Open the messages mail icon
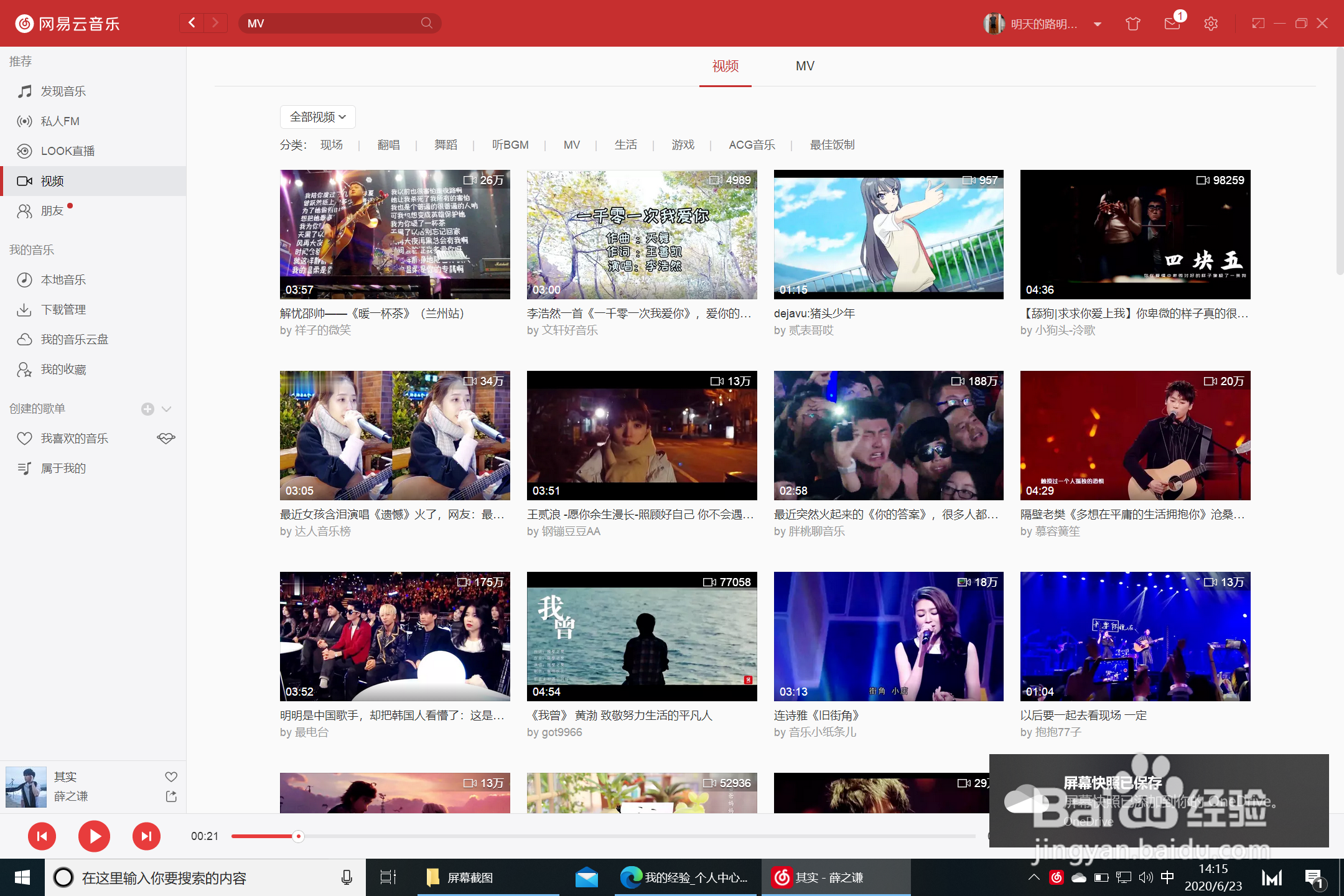This screenshot has width=1344, height=896. tap(1172, 24)
